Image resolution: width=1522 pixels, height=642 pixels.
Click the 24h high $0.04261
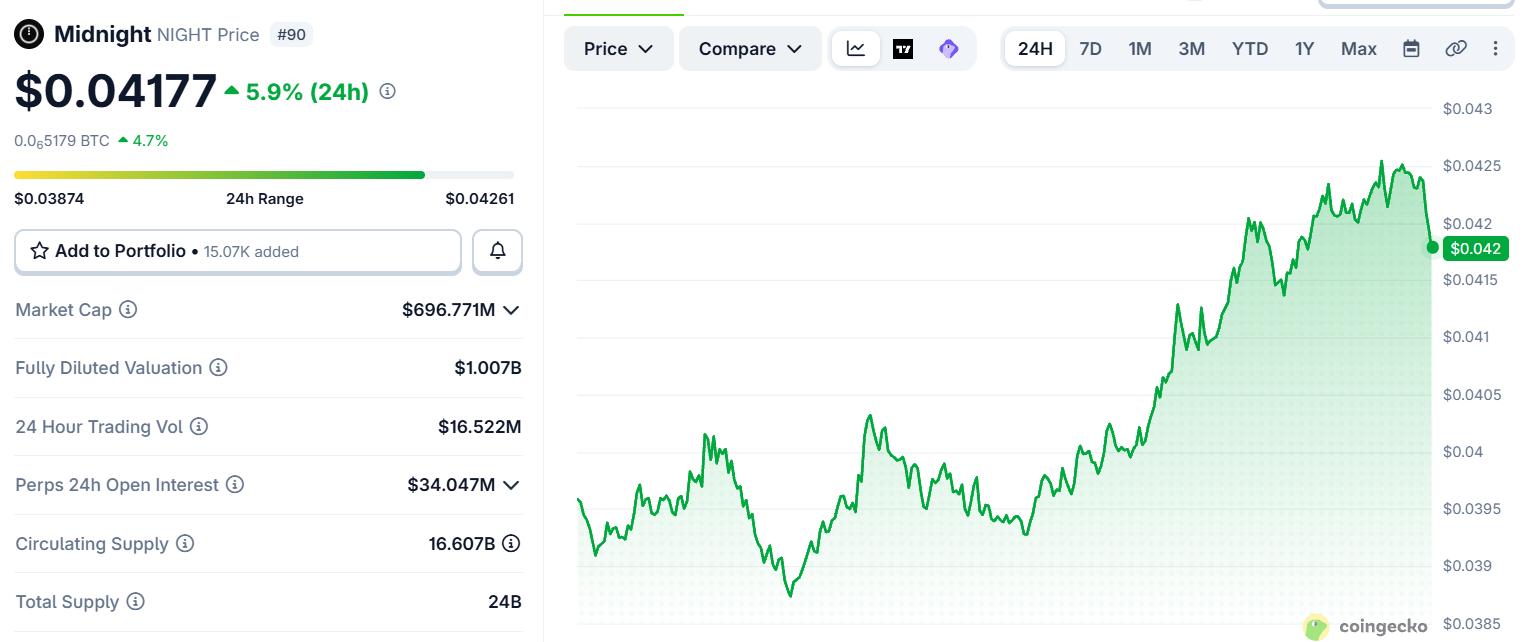[480, 198]
